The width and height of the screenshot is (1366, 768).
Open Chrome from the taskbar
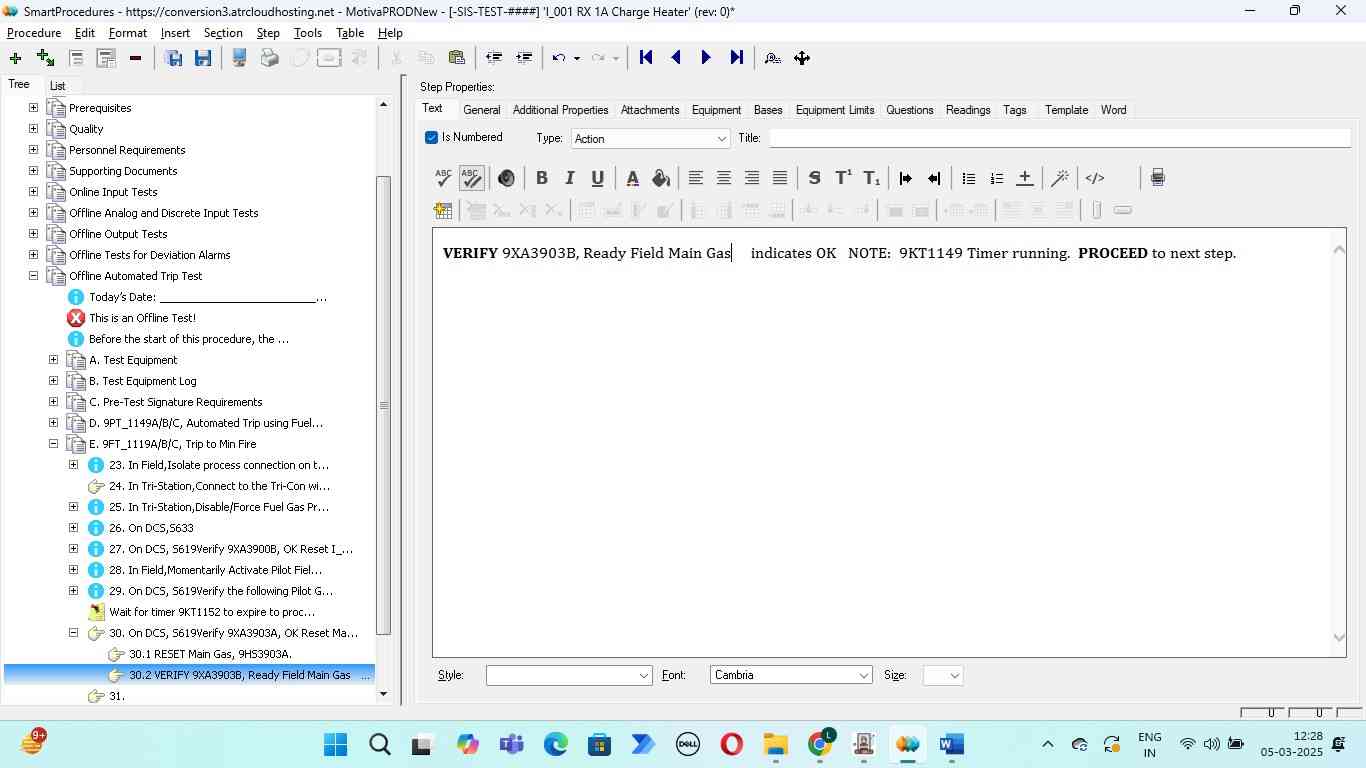pos(820,745)
